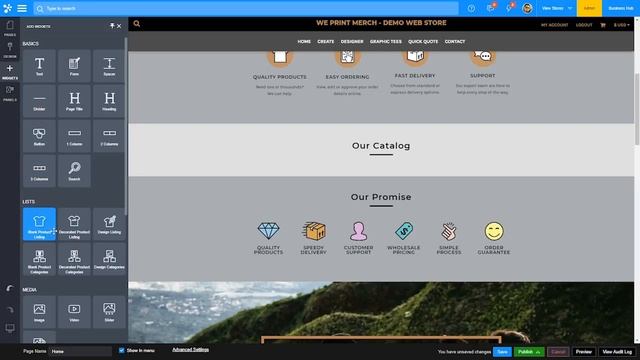This screenshot has height=360, width=640.
Task: Open the Designer menu item
Action: pyautogui.click(x=352, y=41)
